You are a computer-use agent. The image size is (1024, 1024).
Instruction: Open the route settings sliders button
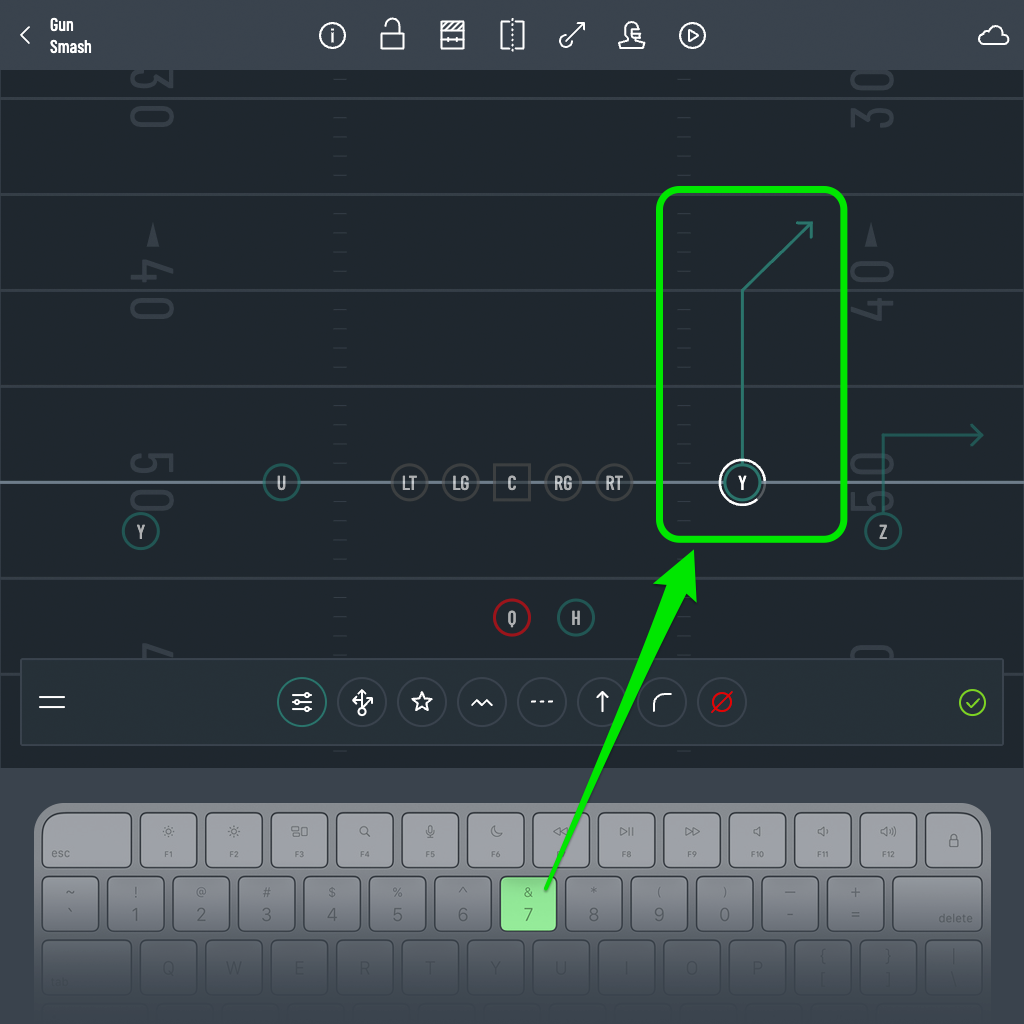[x=302, y=702]
